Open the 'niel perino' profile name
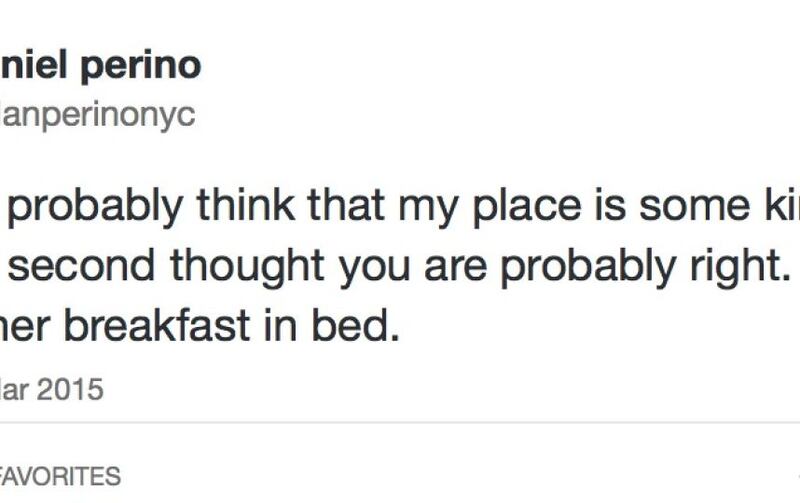 tap(101, 66)
